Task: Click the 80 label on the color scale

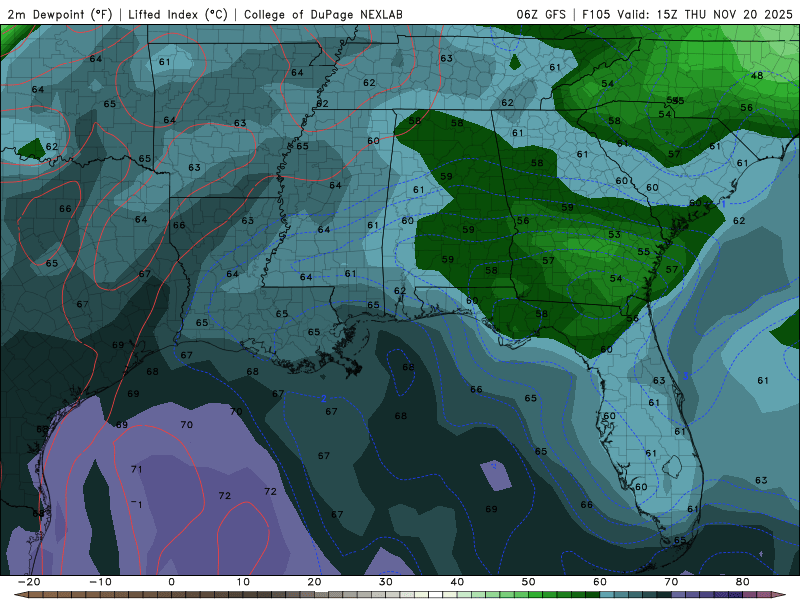Action: pyautogui.click(x=742, y=582)
